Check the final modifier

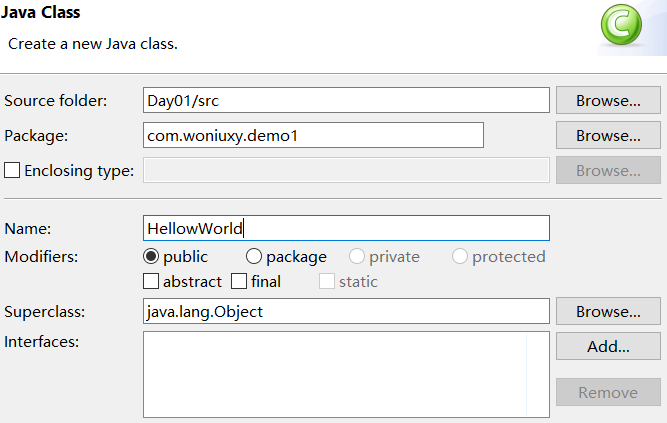(239, 281)
